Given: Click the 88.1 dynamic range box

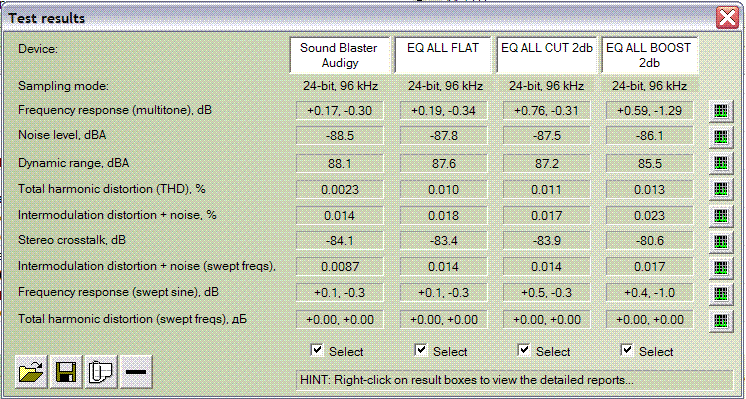Looking at the screenshot, I should coord(340,163).
